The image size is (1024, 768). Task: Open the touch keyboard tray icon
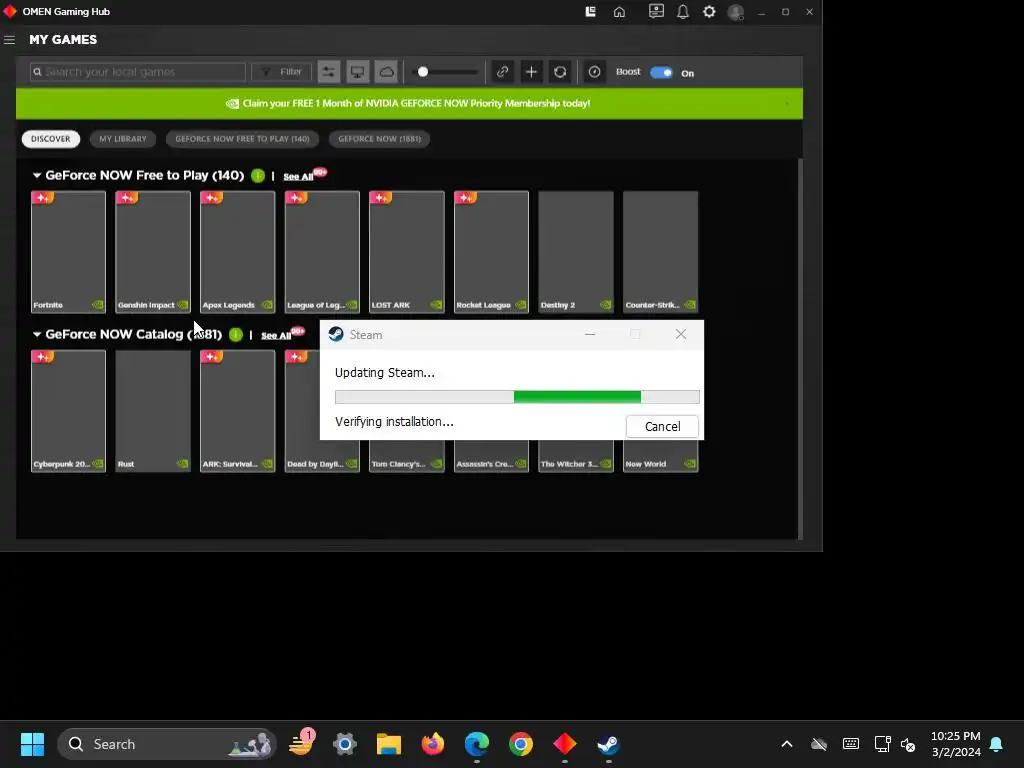[x=851, y=744]
